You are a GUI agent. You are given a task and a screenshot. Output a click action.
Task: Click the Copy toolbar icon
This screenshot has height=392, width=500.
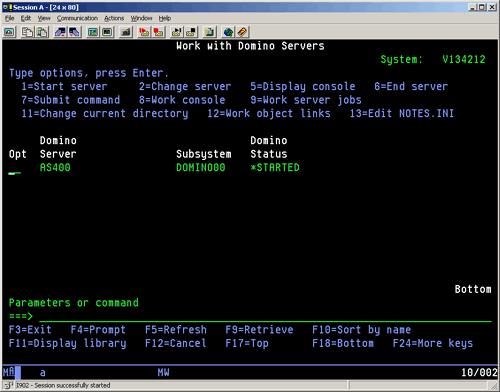tap(27, 32)
